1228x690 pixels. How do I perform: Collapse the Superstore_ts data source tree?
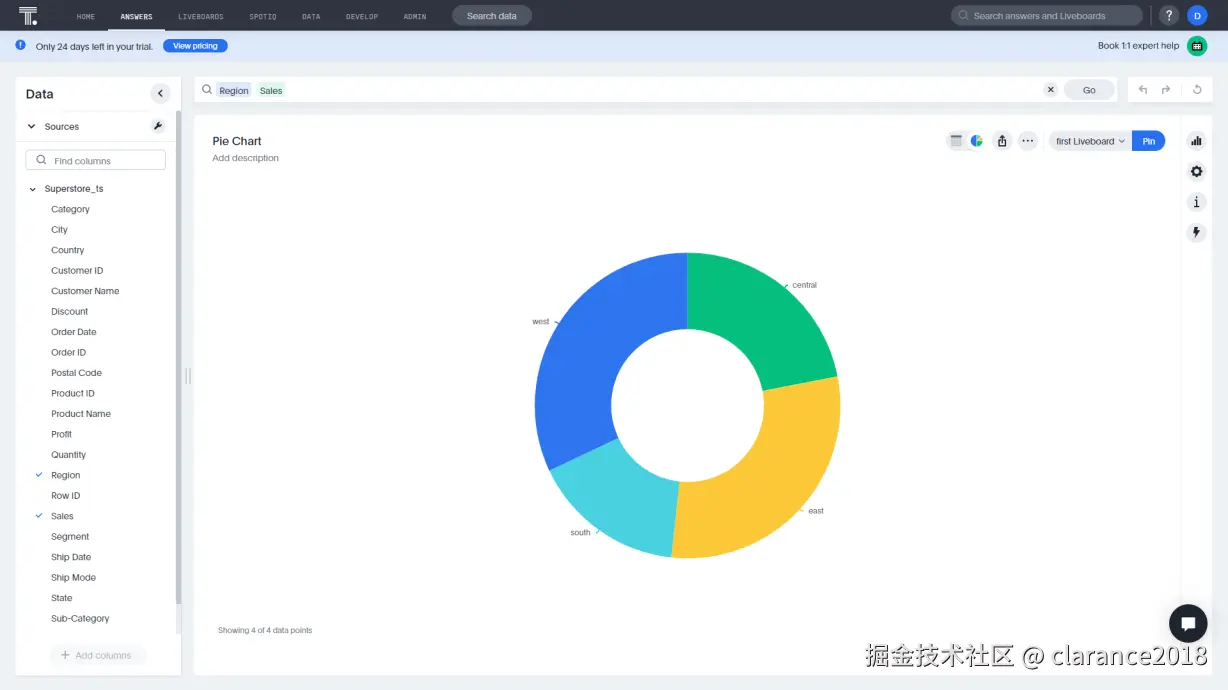(32, 188)
